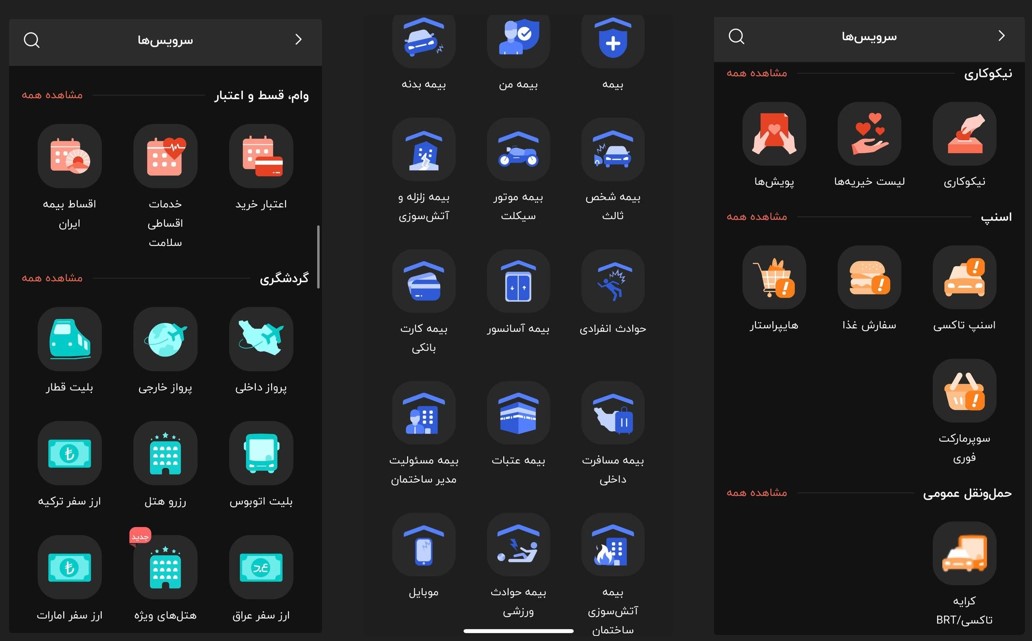This screenshot has width=1032, height=641.
Task: Expand اسنپ section via مشاهده همه
Action: coord(757,217)
